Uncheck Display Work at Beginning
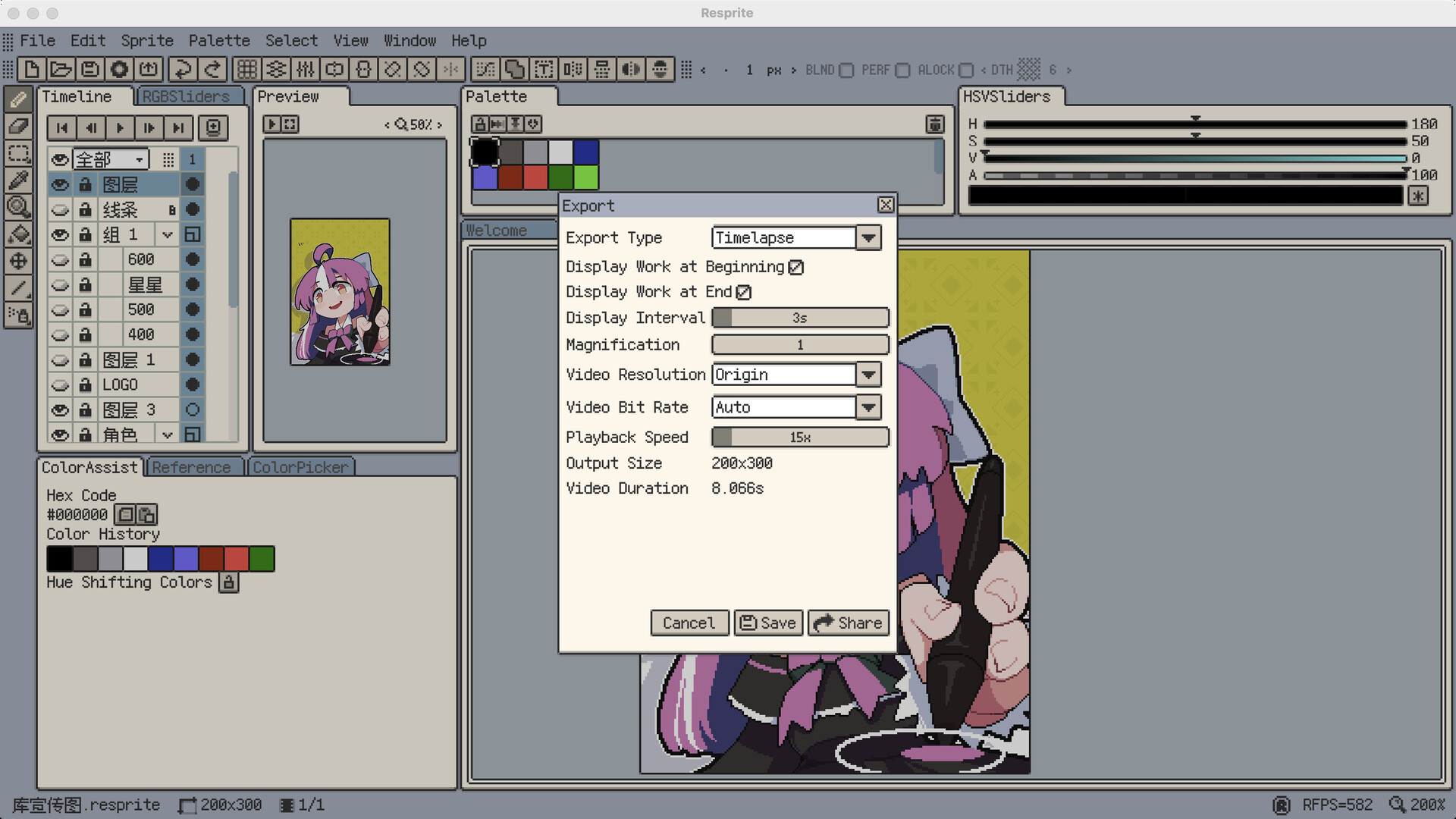Screen dimensions: 1456x819 (795, 267)
